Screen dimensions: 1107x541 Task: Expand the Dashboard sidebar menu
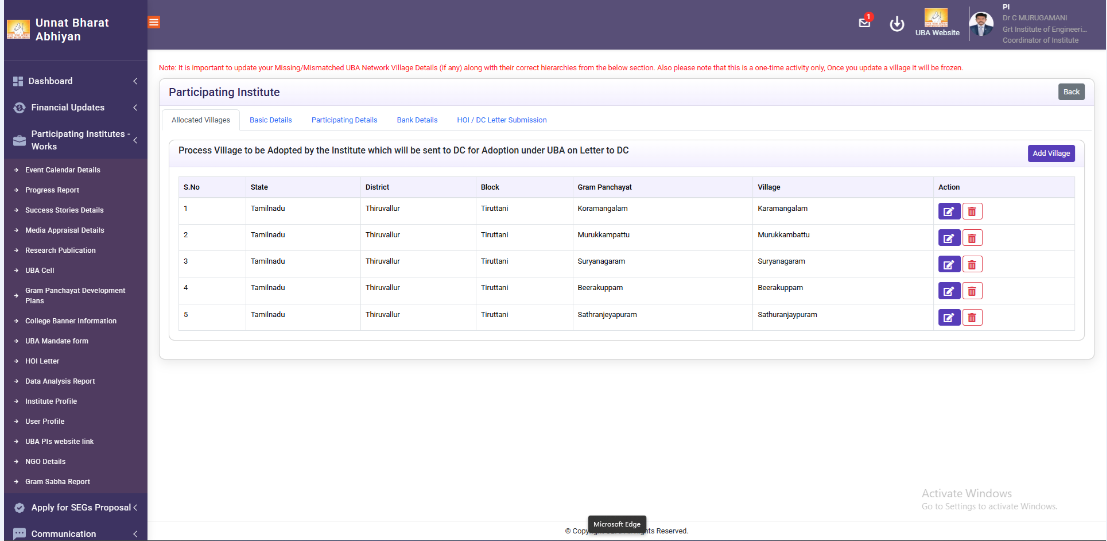pyautogui.click(x=72, y=81)
